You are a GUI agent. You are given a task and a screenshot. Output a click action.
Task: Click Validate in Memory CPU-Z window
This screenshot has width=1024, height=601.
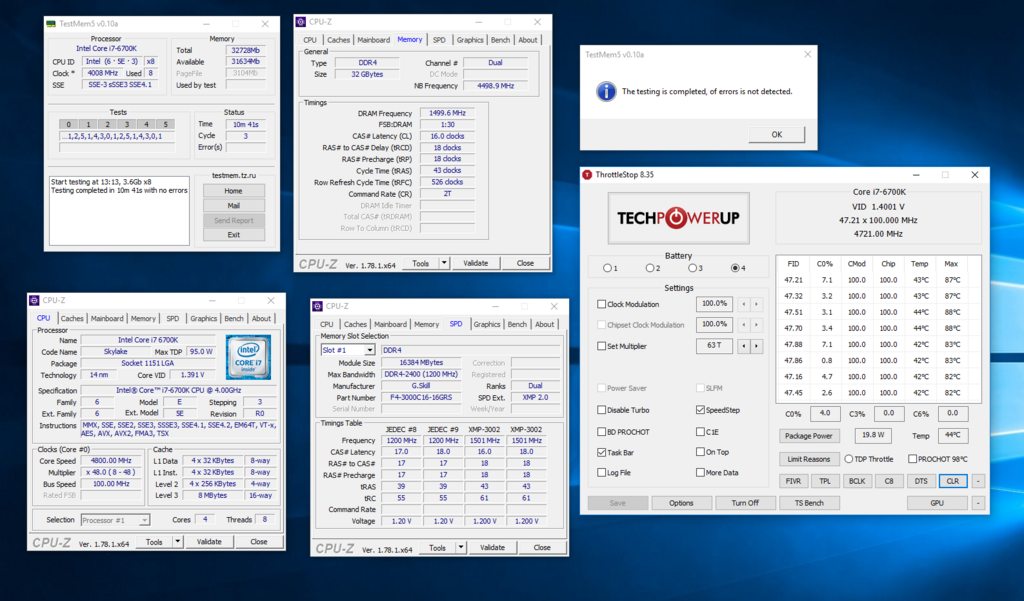[x=475, y=263]
